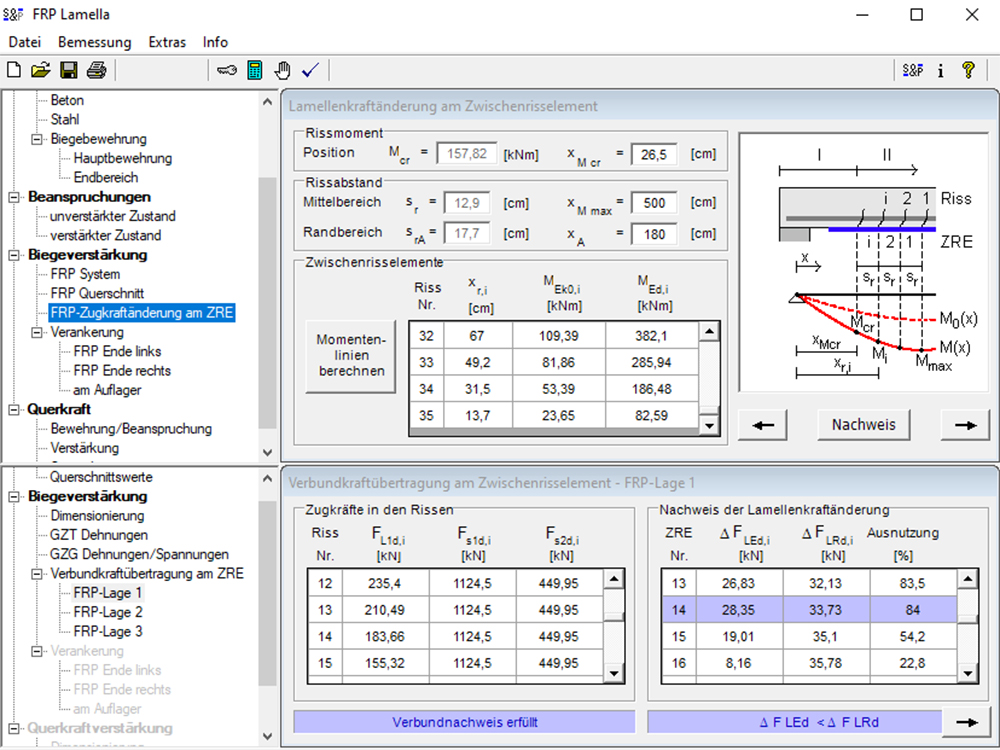Image resolution: width=1000 pixels, height=750 pixels.
Task: Open the Extras menu
Action: [167, 42]
